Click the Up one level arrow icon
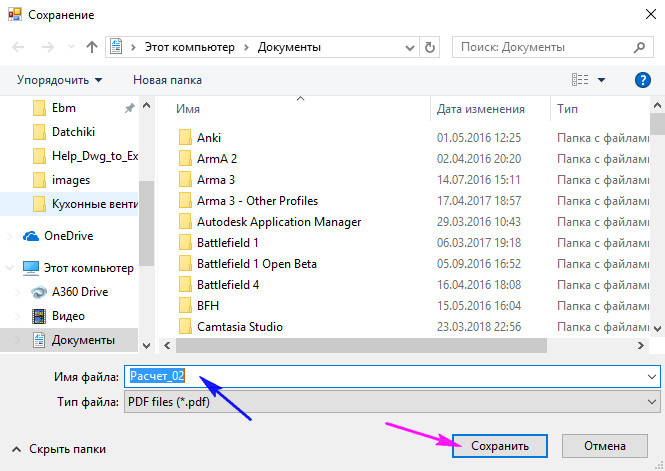Viewport: 665px width, 471px height. point(92,47)
